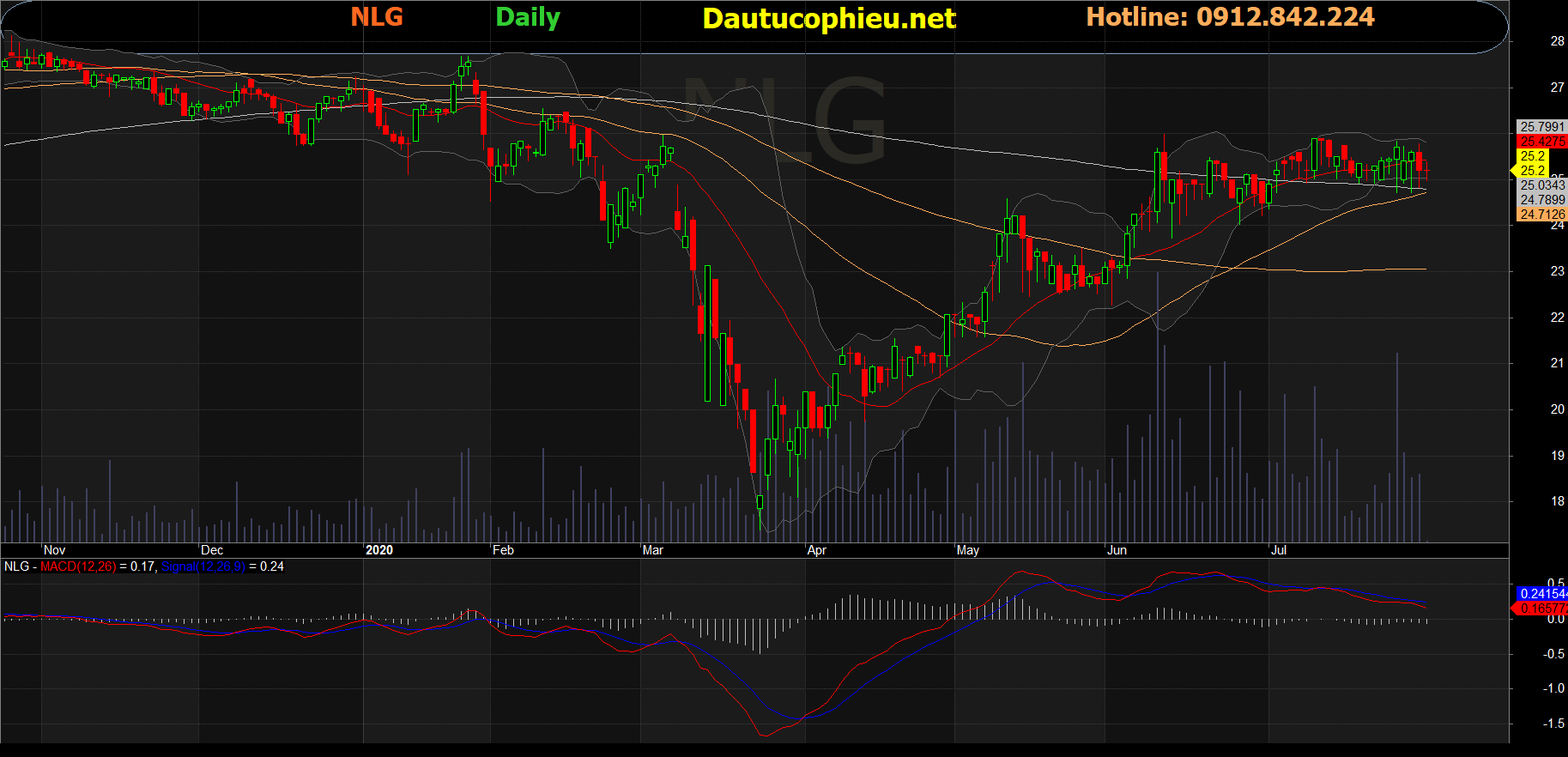Click the Daily timeframe label
Screen dimensions: 1568x757
pos(528,18)
